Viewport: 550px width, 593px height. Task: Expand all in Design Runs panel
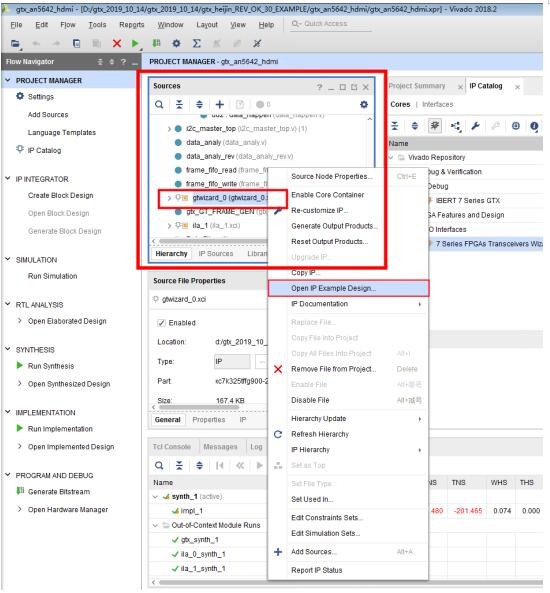pyautogui.click(x=199, y=466)
